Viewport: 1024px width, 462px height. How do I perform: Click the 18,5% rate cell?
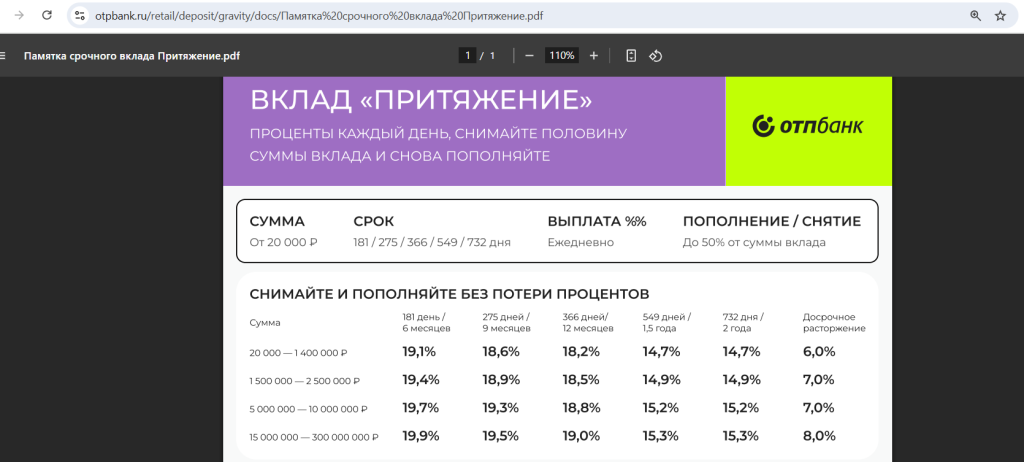[581, 380]
